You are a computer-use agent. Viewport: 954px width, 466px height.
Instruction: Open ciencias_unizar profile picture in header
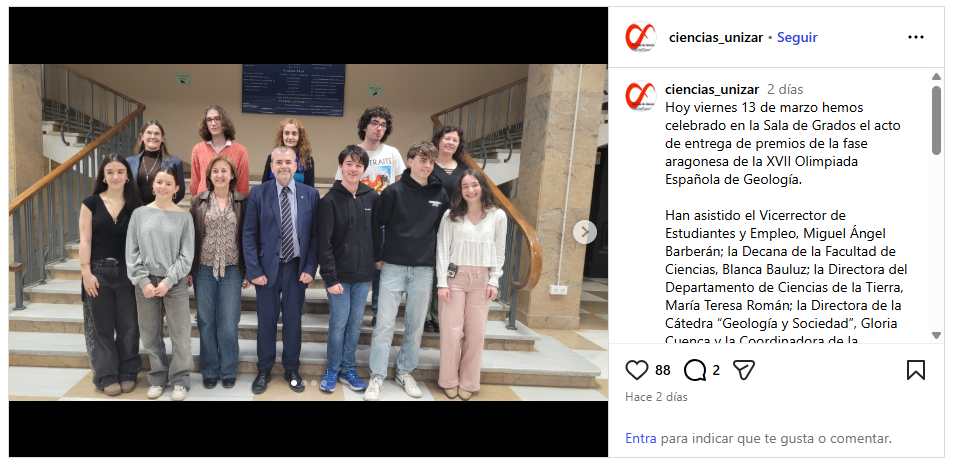[x=641, y=37]
